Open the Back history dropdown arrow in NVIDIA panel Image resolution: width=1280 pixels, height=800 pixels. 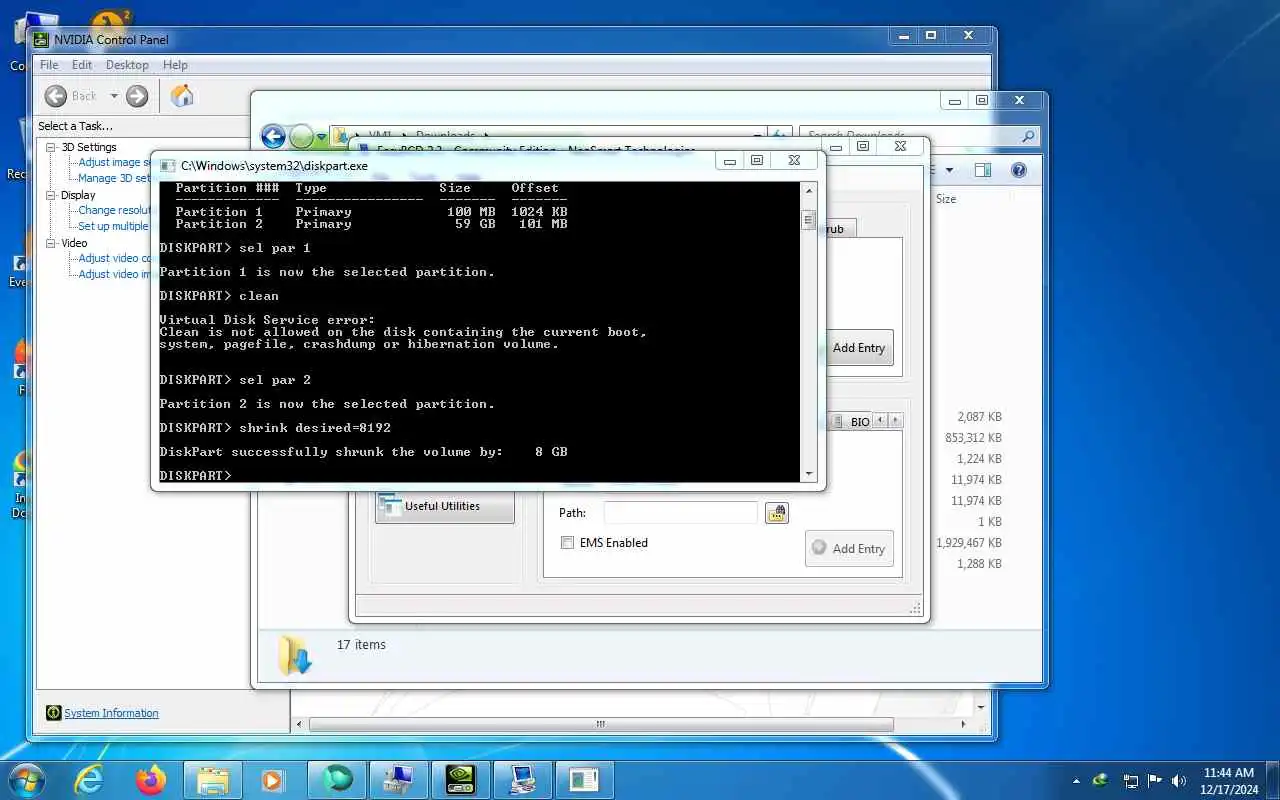(113, 96)
